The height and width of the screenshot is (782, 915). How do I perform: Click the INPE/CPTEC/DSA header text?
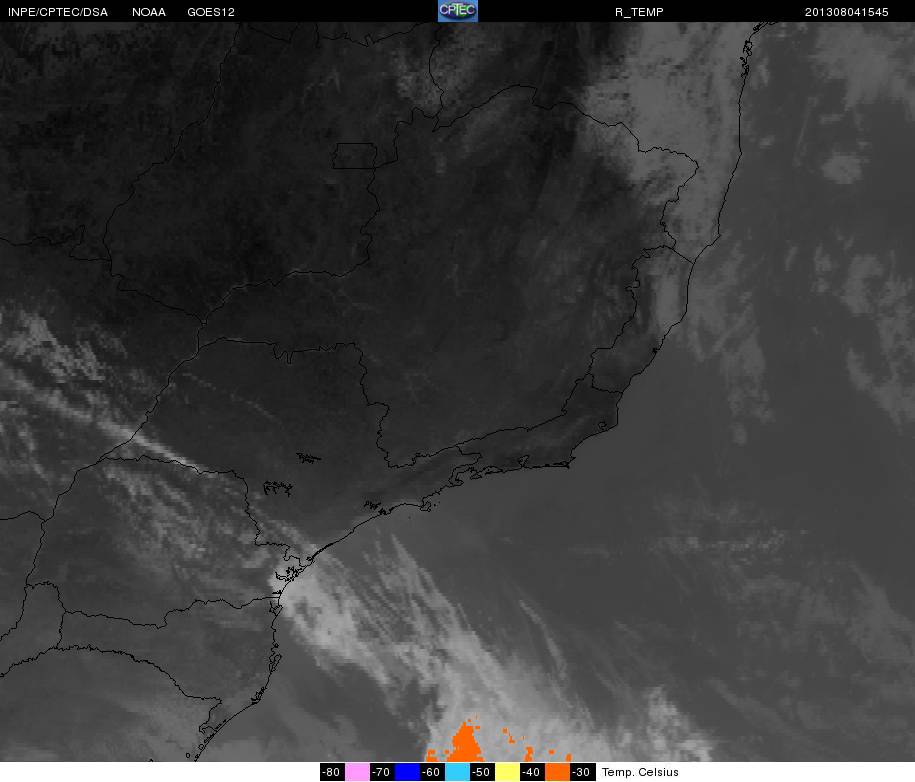click(x=58, y=12)
